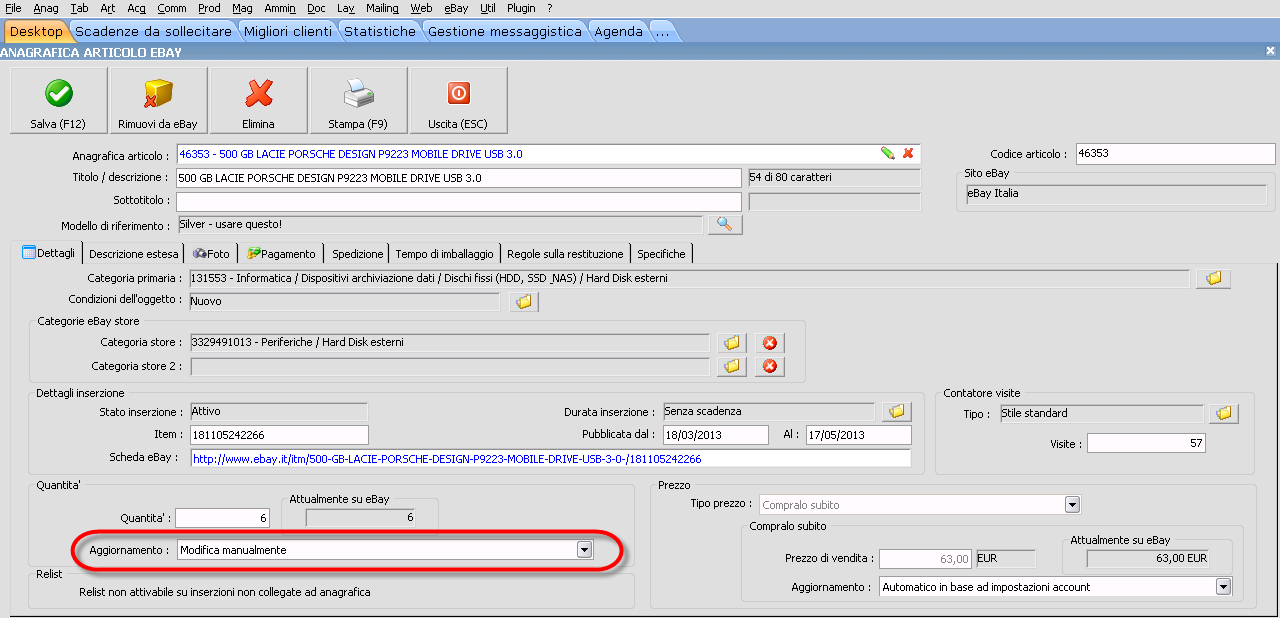Click the Al end date field
The height and width of the screenshot is (618, 1280).
[859, 435]
